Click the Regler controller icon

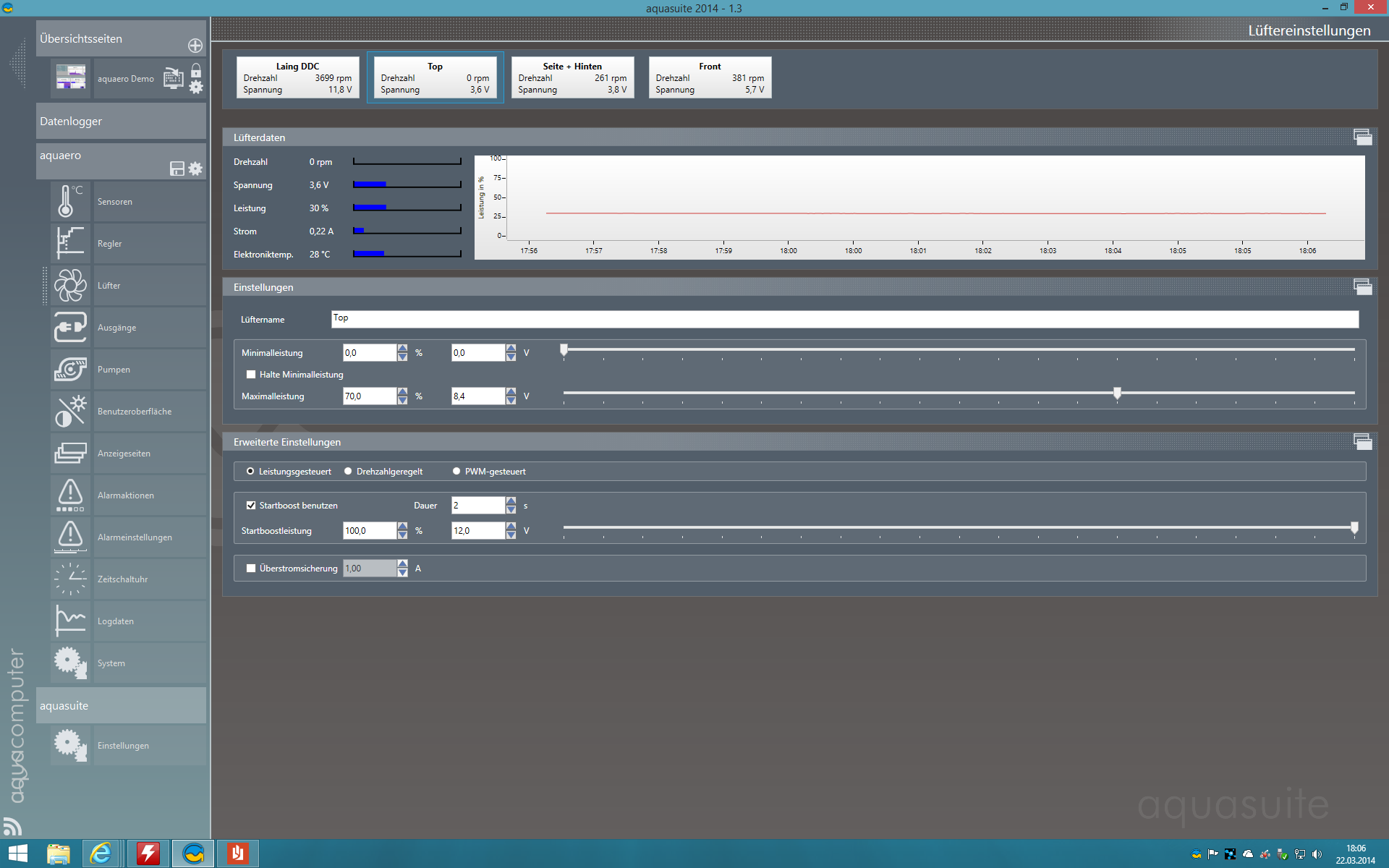(70, 244)
